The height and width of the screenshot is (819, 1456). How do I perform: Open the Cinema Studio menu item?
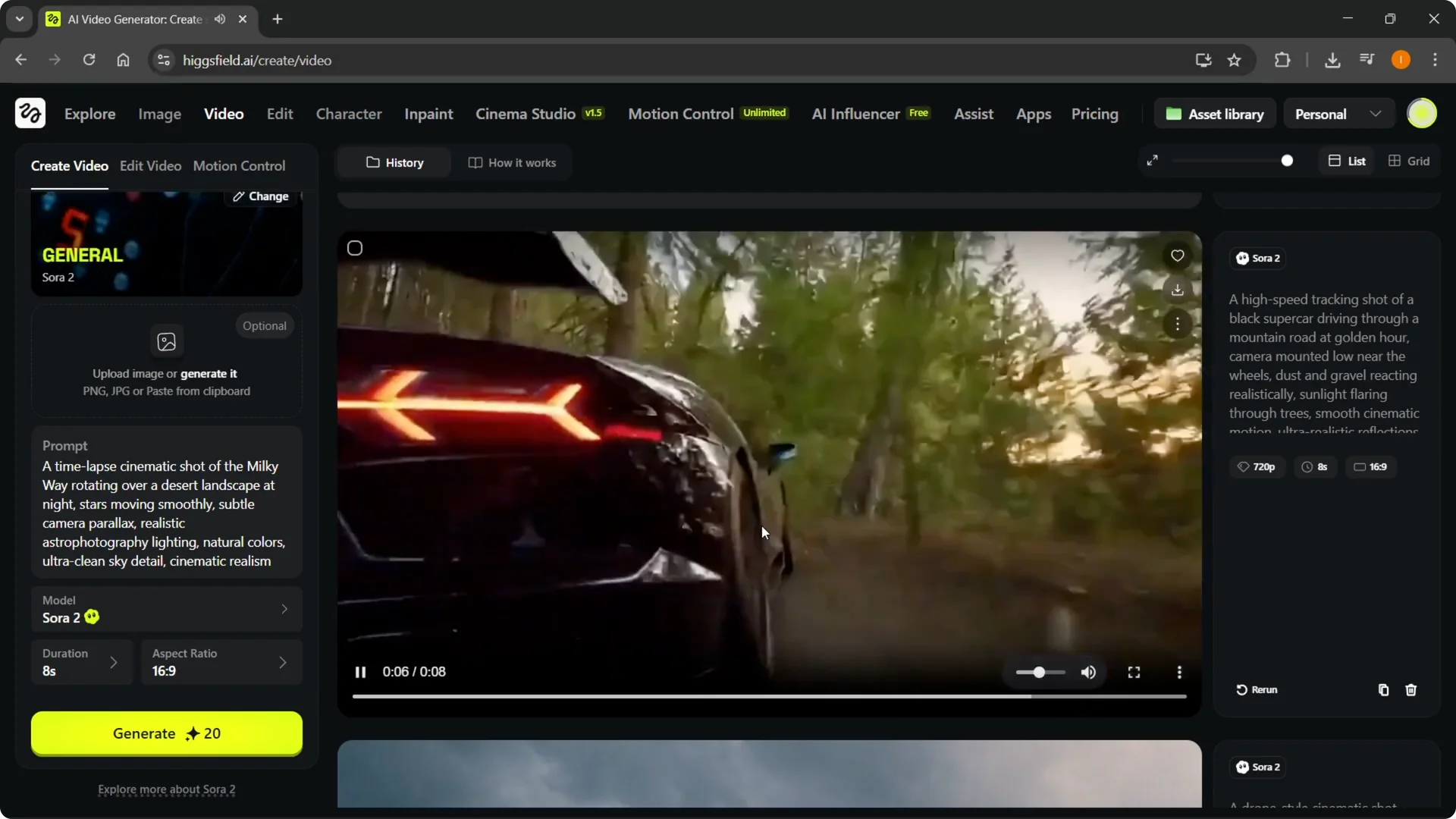(x=526, y=115)
